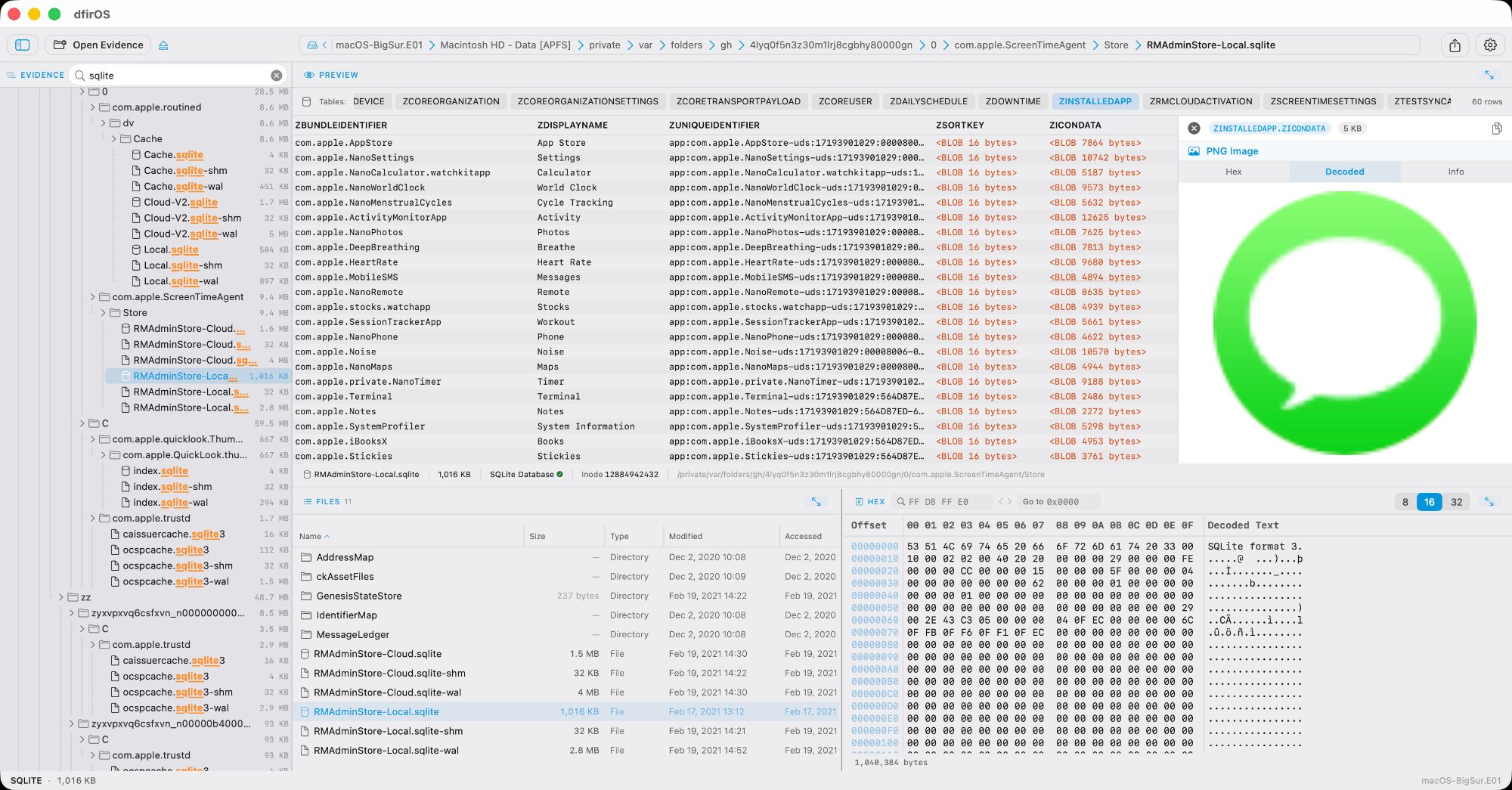
Task: Click the eject evidence icon
Action: 163,45
